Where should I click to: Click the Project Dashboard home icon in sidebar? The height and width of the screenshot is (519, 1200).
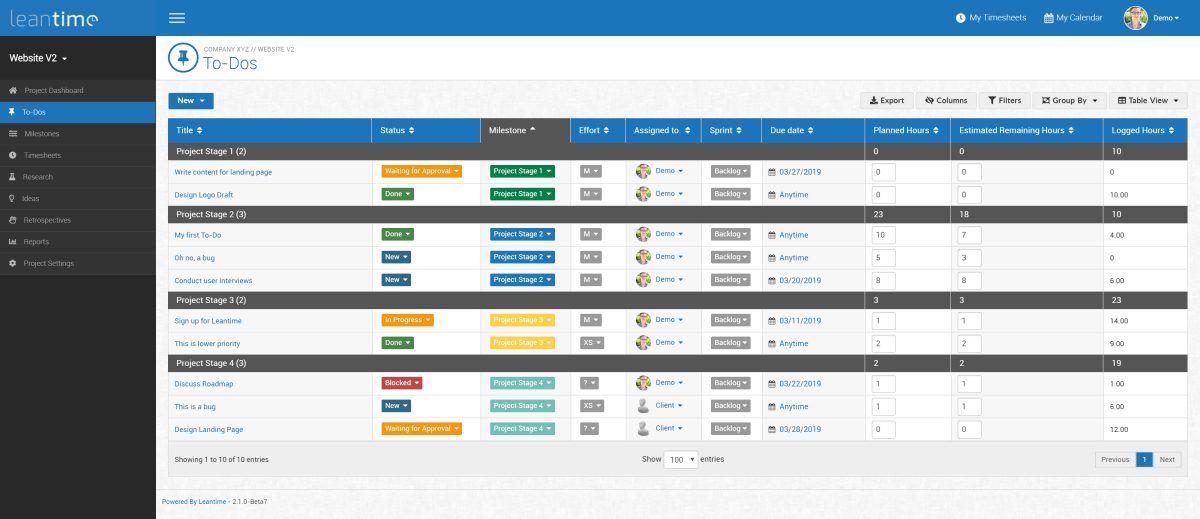(x=13, y=91)
